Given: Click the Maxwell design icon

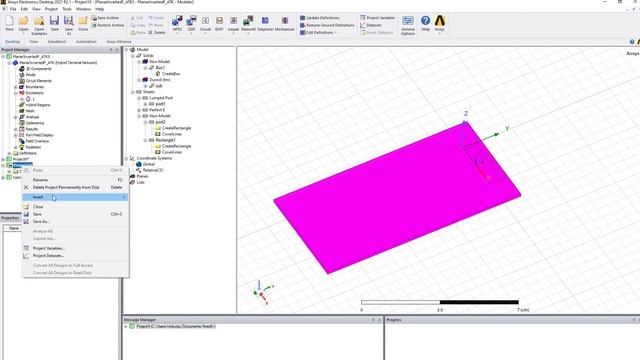Looking at the screenshot, I should pos(248,23).
